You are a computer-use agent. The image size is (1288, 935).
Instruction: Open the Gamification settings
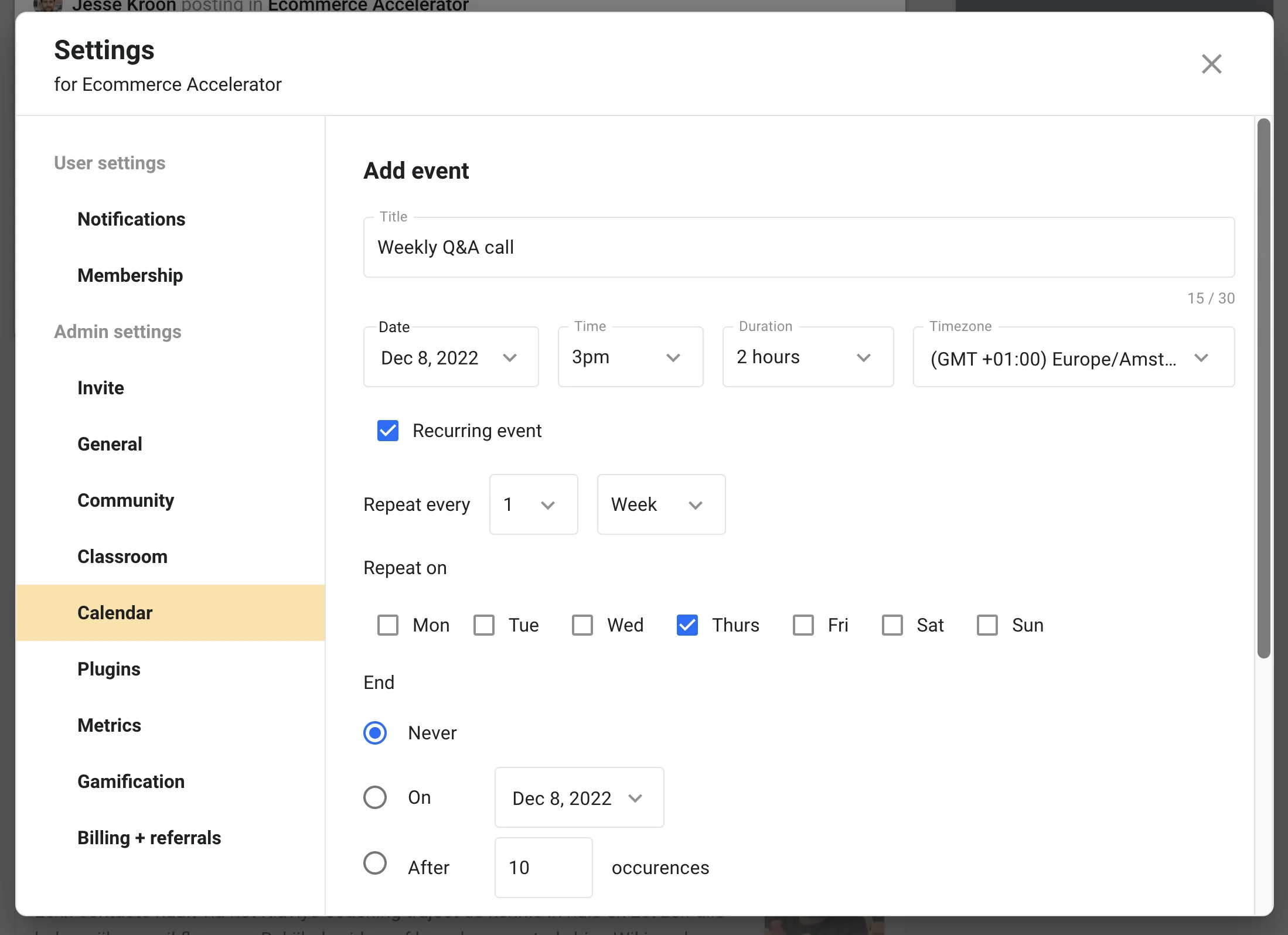click(x=131, y=782)
